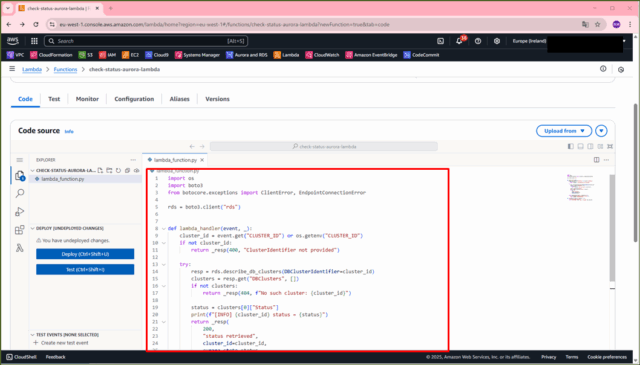Viewport: 640px width, 365px height.
Task: Fold the lambda_handler function at line 8
Action: click(x=164, y=229)
